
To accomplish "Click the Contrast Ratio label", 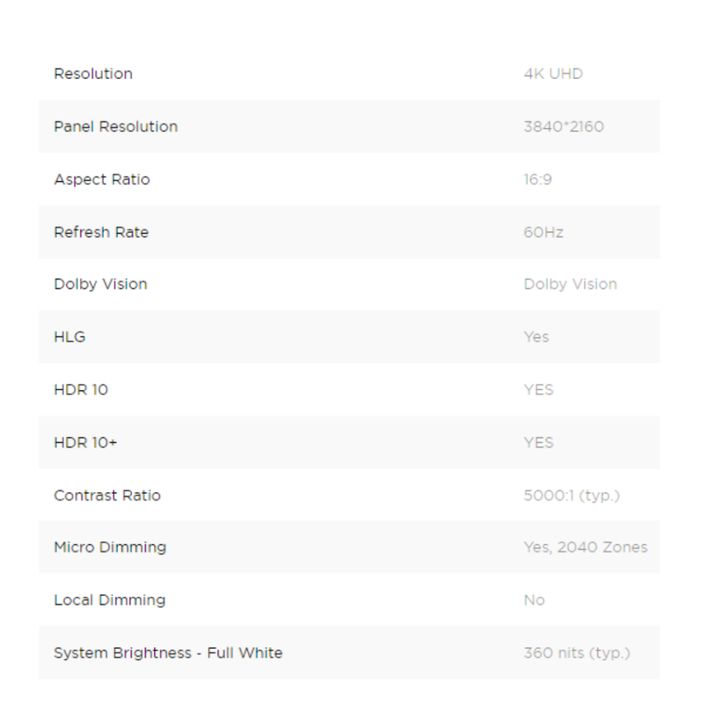I will [107, 495].
